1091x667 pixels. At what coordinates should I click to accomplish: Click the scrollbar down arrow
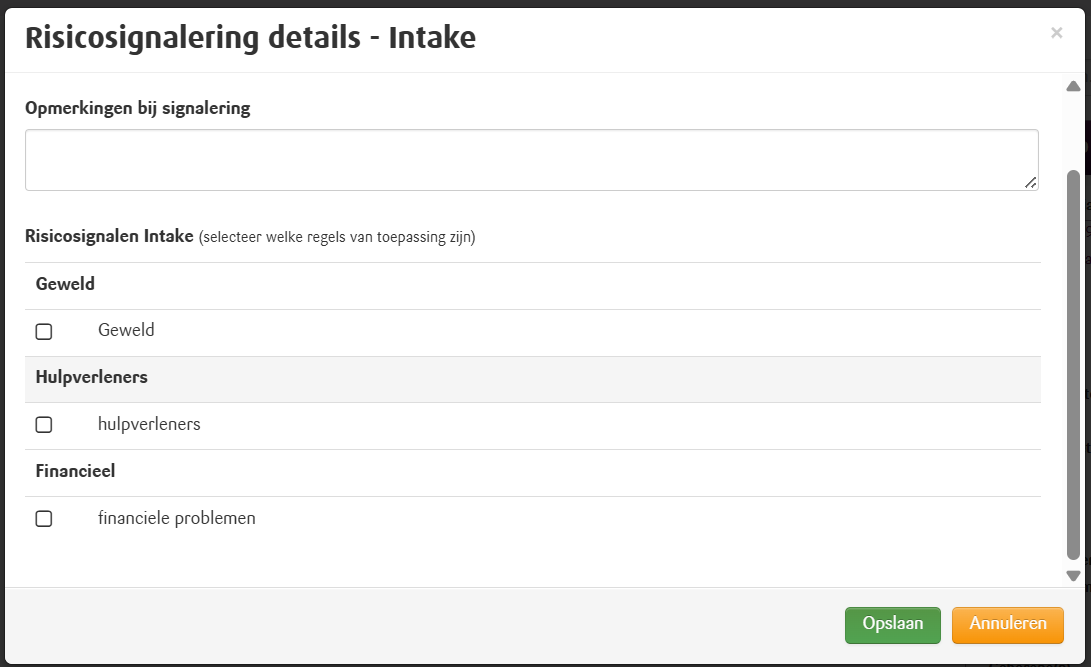coord(1074,575)
